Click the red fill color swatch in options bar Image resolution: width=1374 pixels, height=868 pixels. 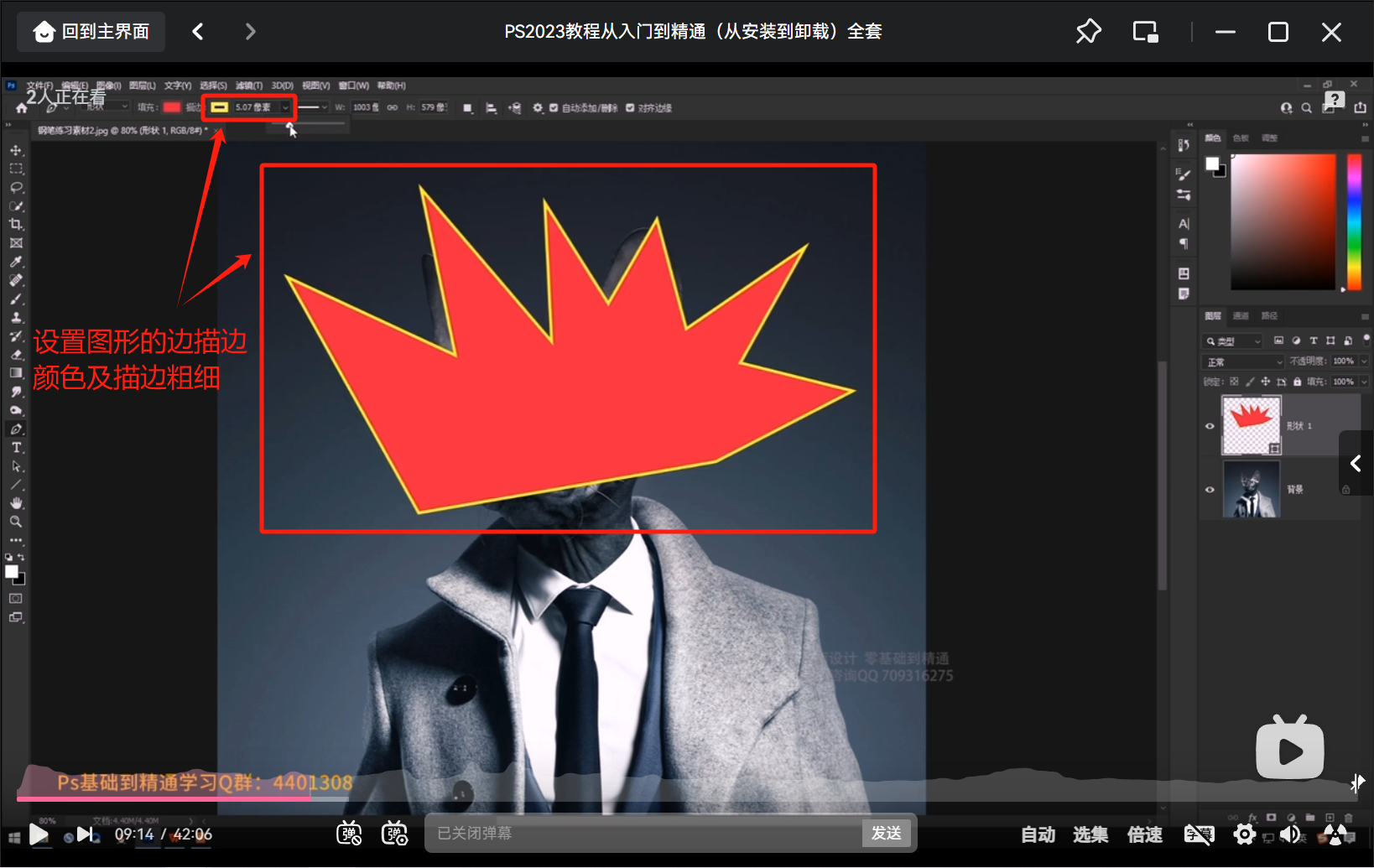pyautogui.click(x=172, y=107)
